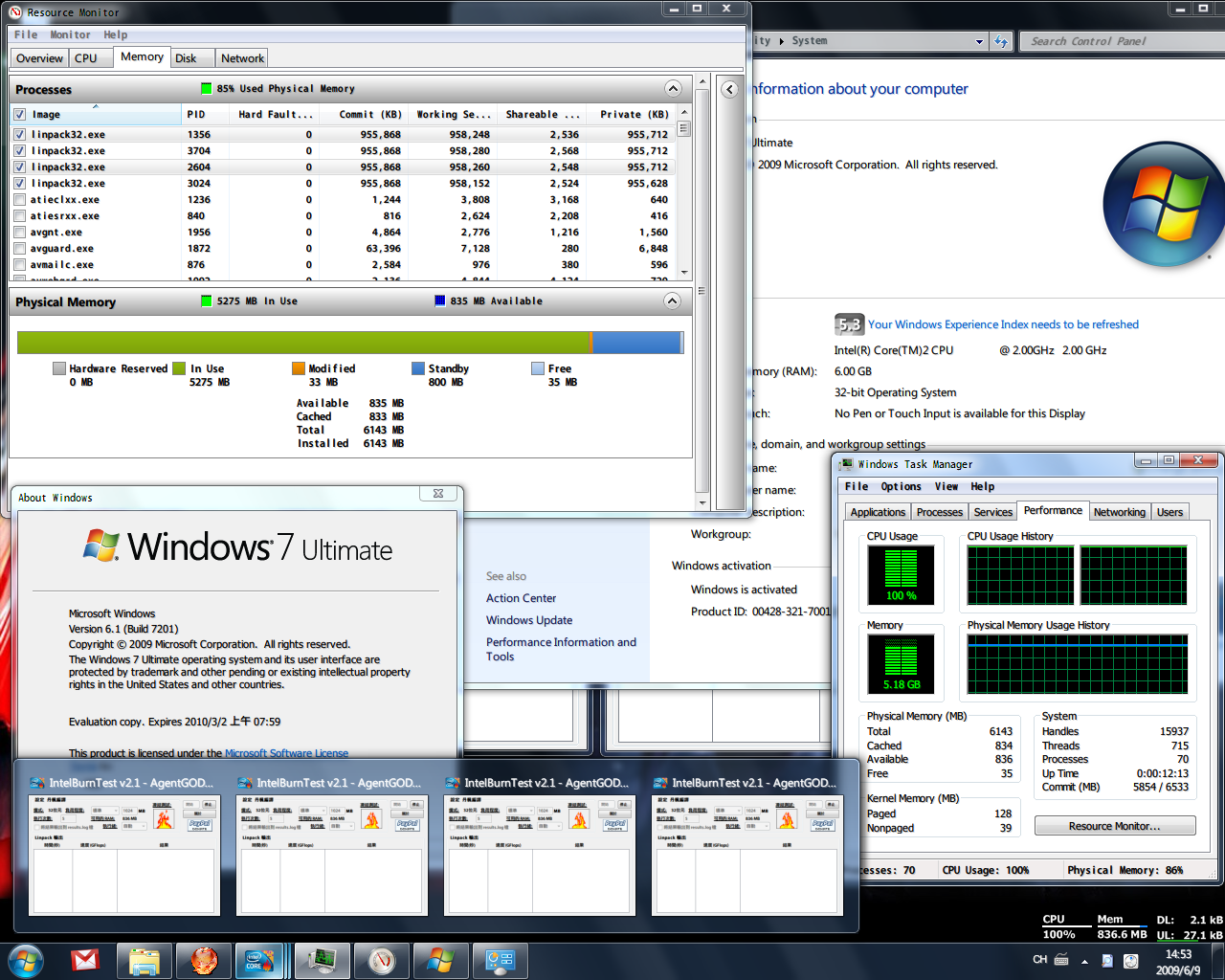This screenshot has width=1225, height=980.
Task: Click the left arrow to hide Resource Monitor graphs pane
Action: [x=729, y=89]
